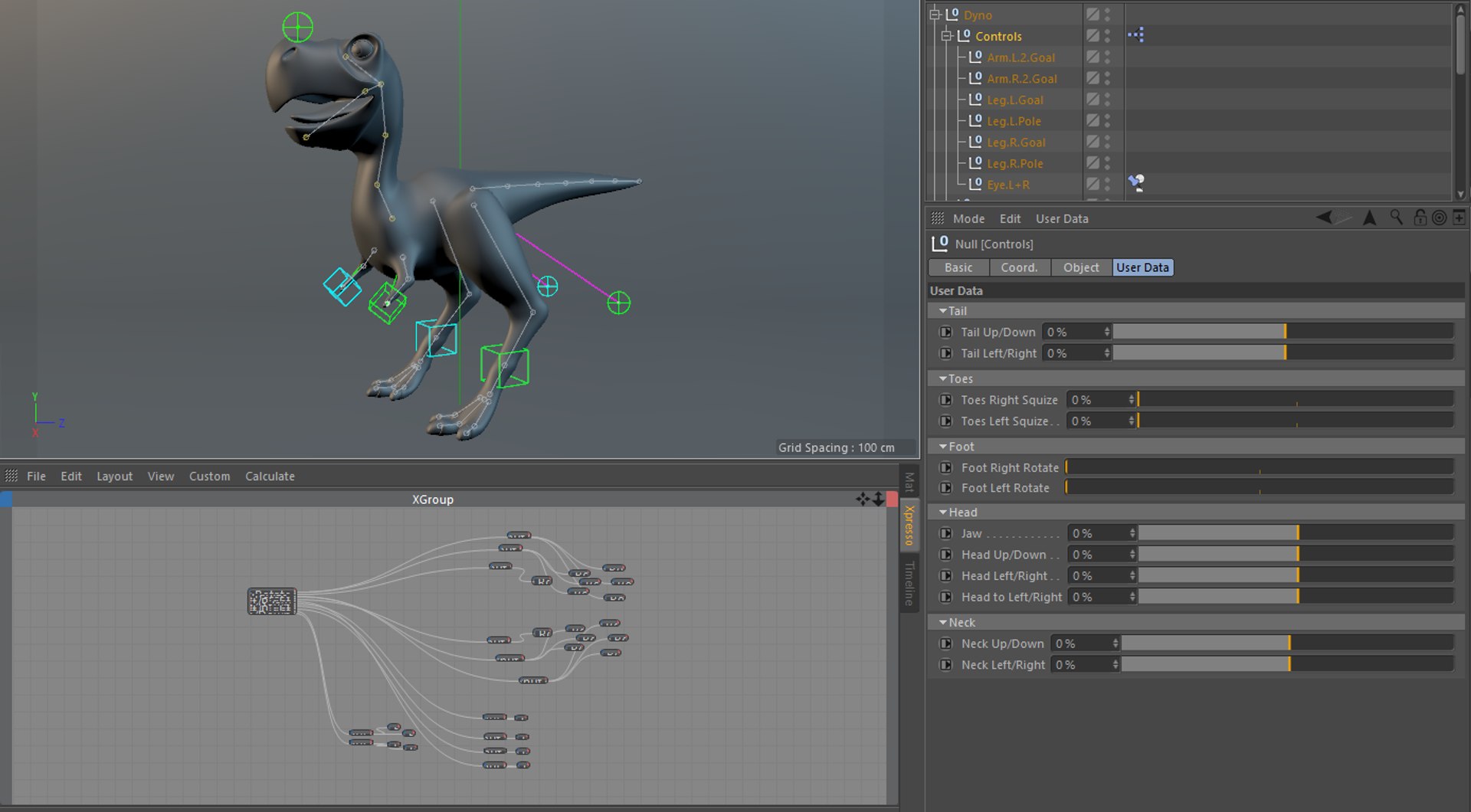Toggle keyframe button for Tail Left/Right
The width and height of the screenshot is (1471, 812).
pos(946,353)
